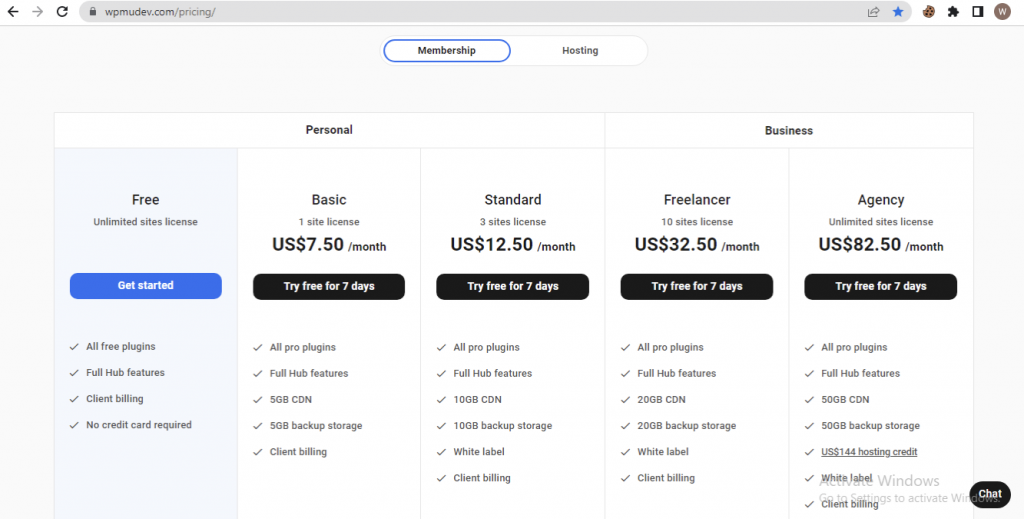
Task: Open the cookie extension icon
Action: [928, 12]
